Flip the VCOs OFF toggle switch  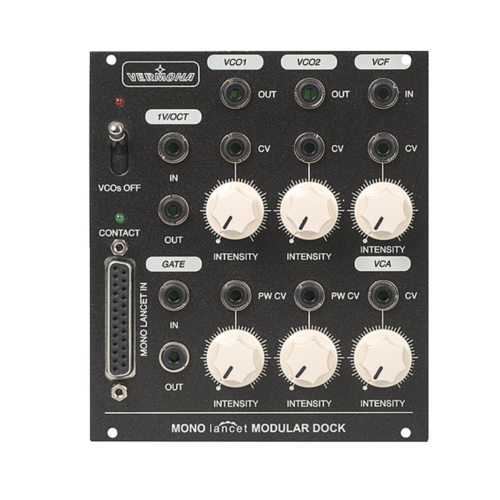click(119, 147)
